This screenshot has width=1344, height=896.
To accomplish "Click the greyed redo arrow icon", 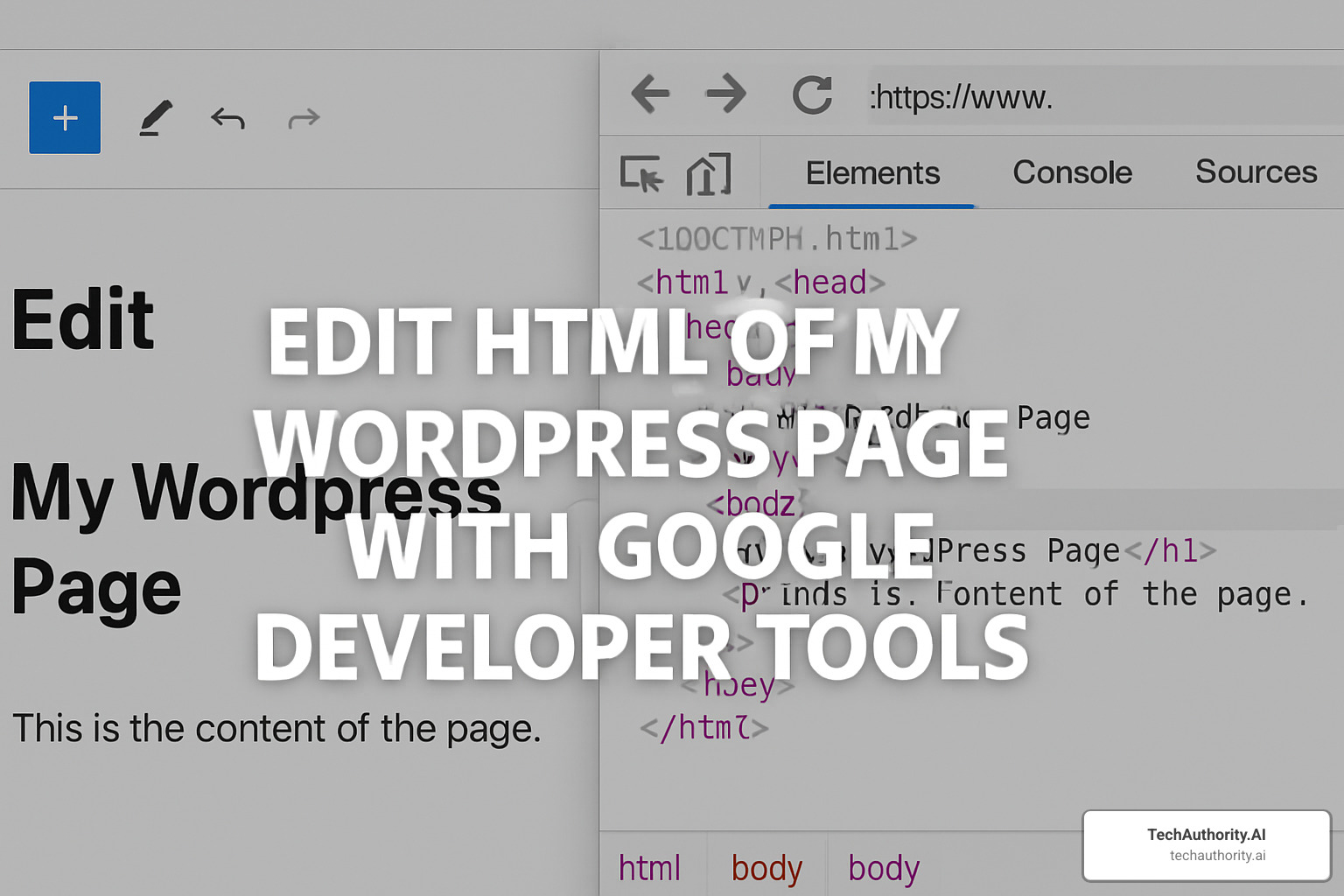I will [x=304, y=118].
